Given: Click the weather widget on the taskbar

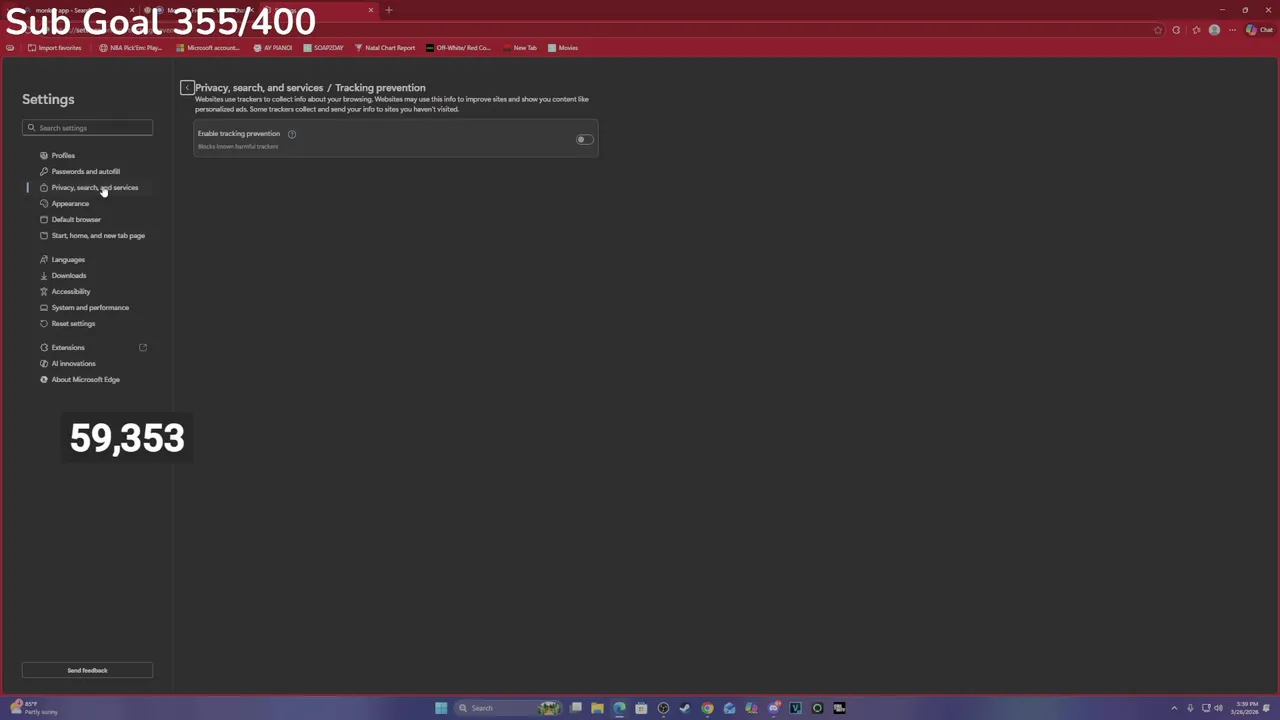Looking at the screenshot, I should point(33,708).
